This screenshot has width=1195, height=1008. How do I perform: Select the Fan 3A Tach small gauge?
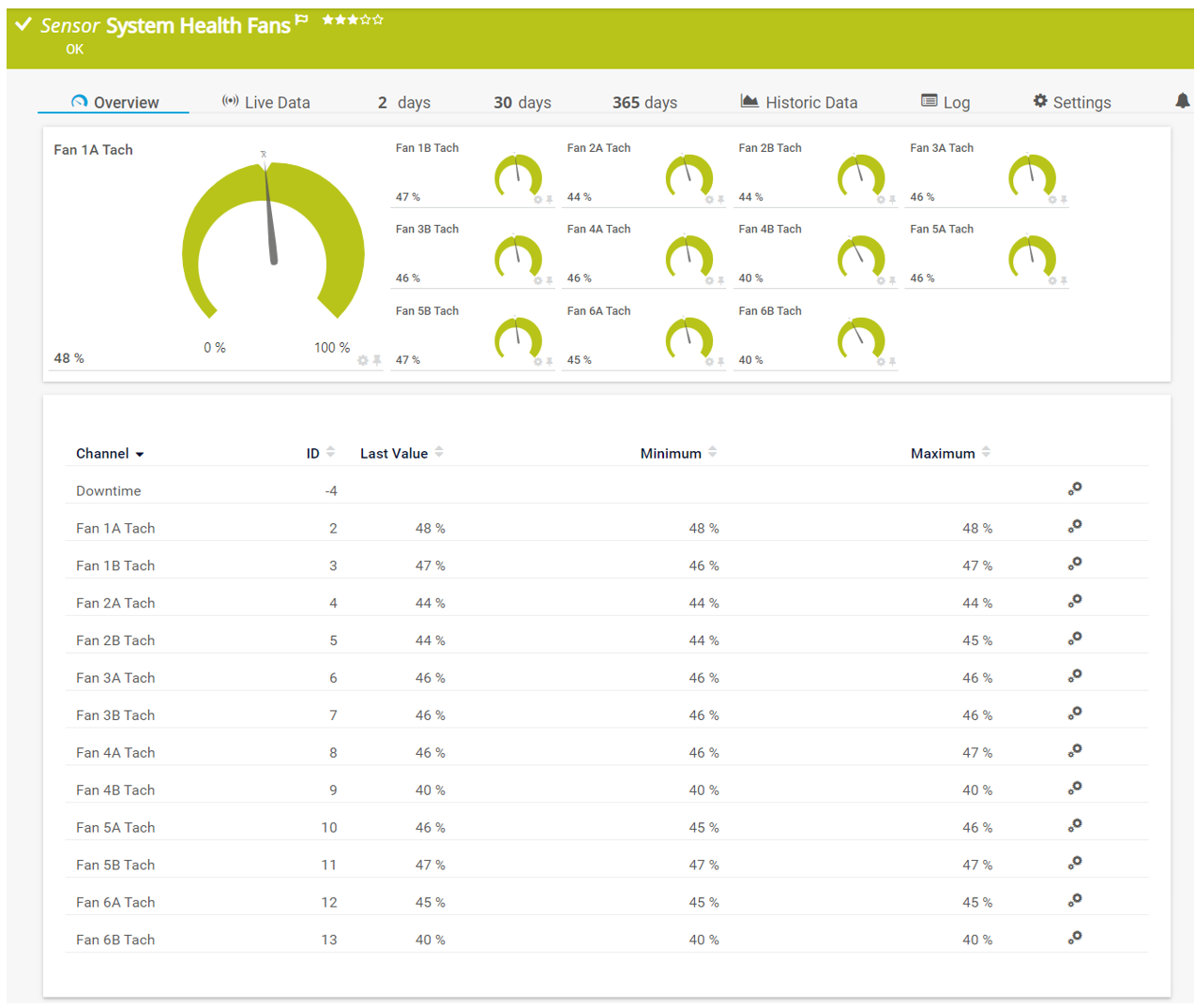tap(1031, 175)
